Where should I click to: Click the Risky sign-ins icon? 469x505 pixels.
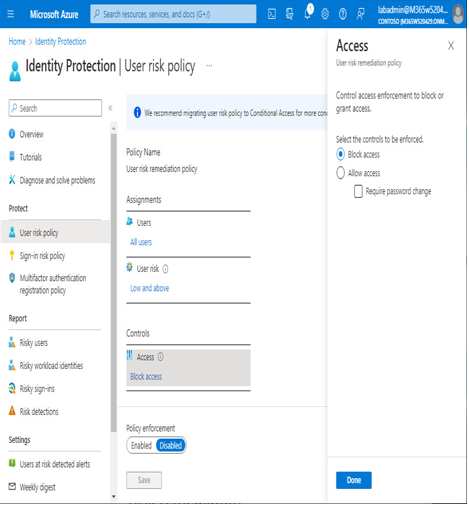click(x=12, y=388)
